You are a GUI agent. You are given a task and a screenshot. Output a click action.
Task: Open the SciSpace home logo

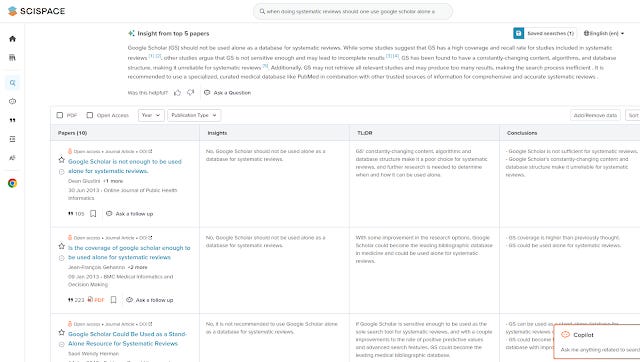[x=36, y=11]
